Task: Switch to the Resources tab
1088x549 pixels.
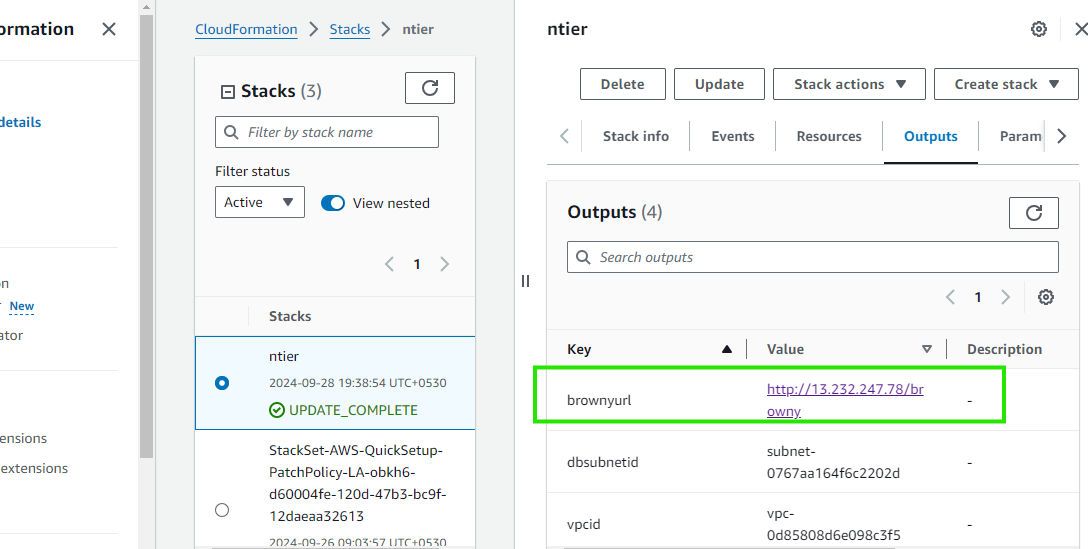Action: tap(829, 136)
